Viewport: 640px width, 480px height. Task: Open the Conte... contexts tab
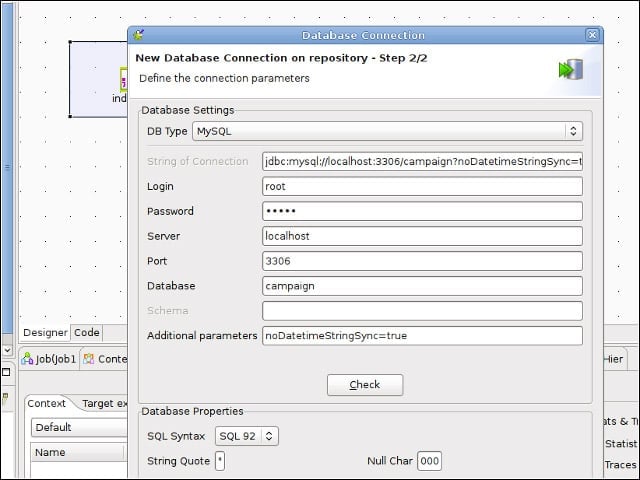coord(105,359)
